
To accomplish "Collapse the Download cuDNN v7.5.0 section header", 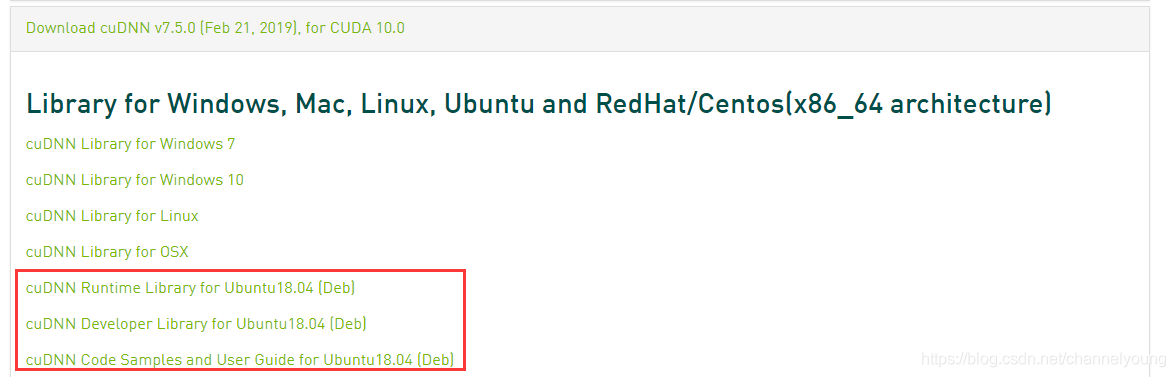I will pos(215,28).
